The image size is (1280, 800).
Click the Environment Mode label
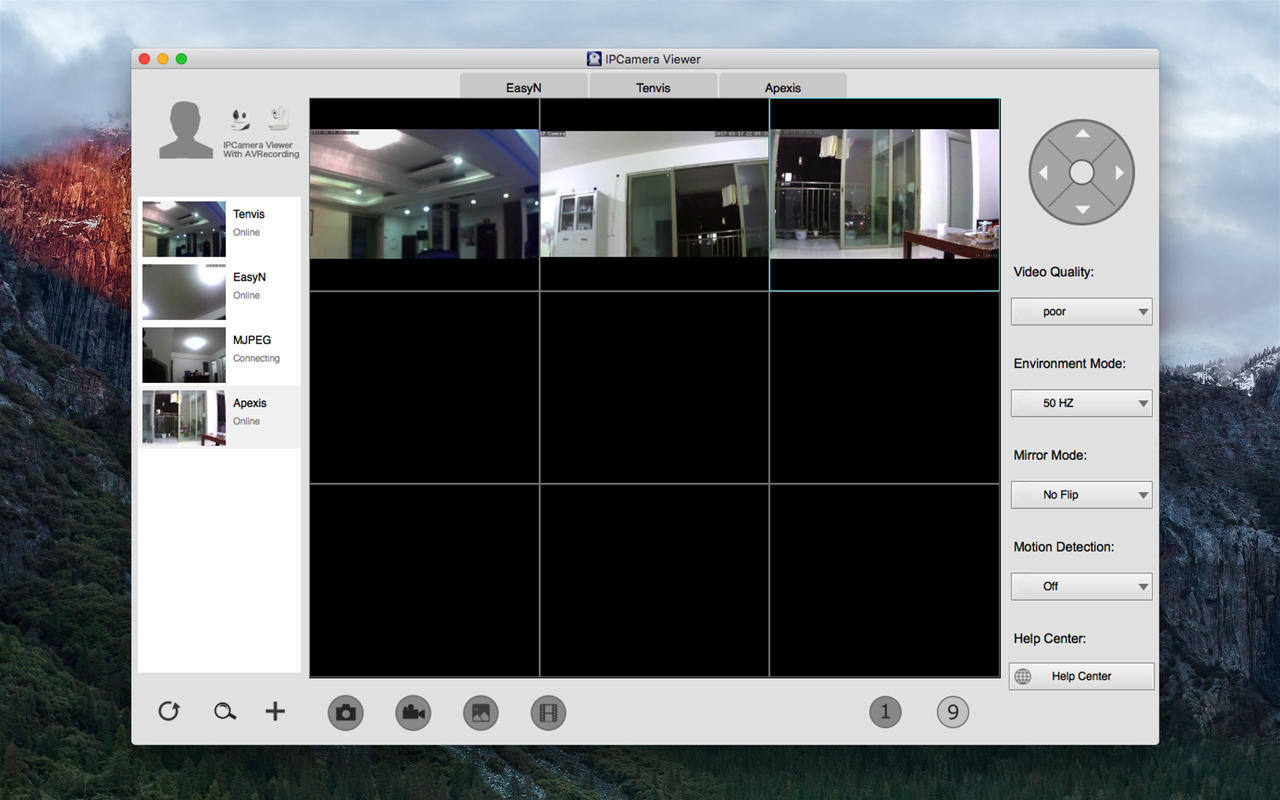[1070, 364]
